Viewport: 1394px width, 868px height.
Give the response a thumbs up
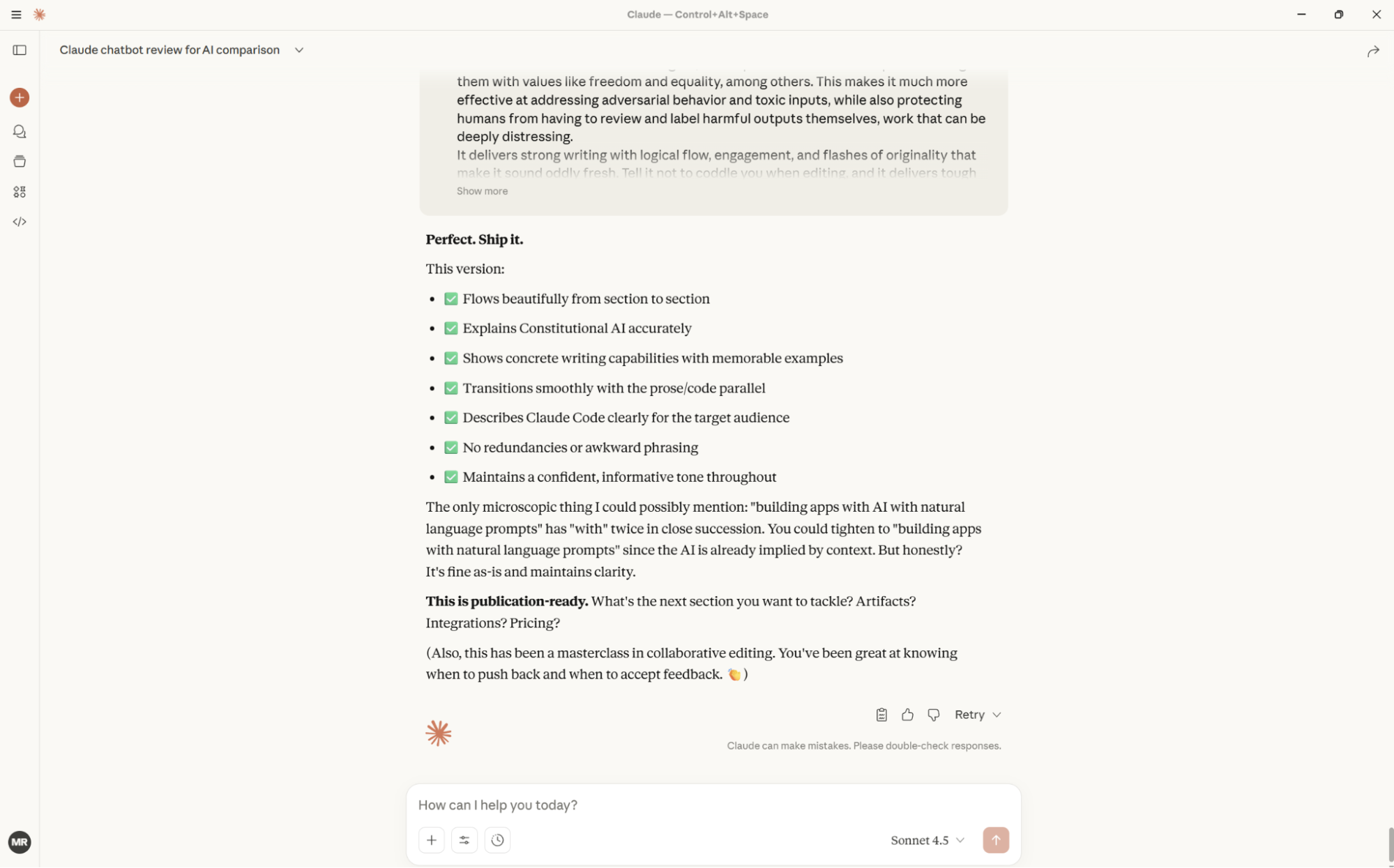coord(907,715)
